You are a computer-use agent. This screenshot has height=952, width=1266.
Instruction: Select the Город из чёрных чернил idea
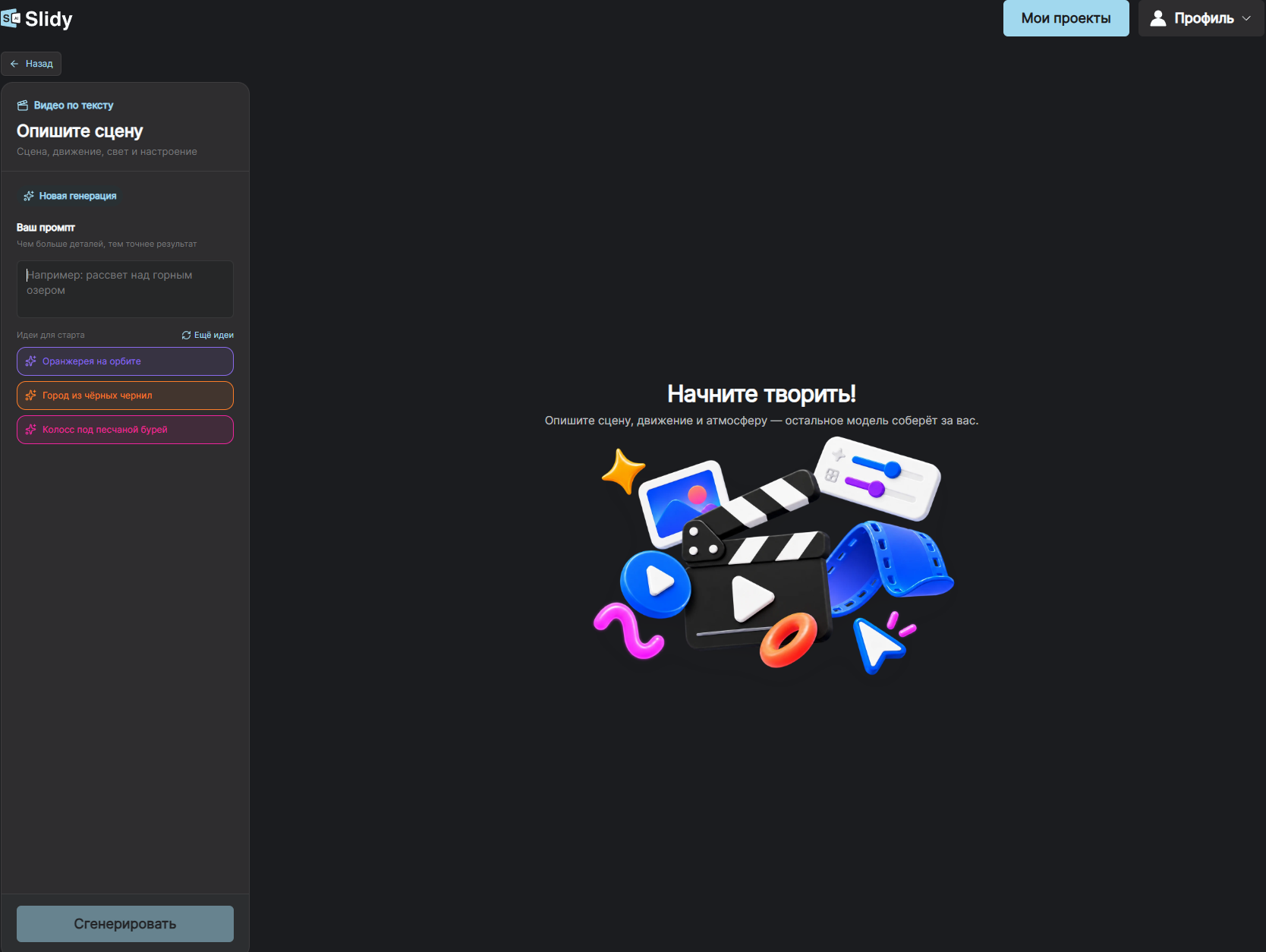click(125, 396)
